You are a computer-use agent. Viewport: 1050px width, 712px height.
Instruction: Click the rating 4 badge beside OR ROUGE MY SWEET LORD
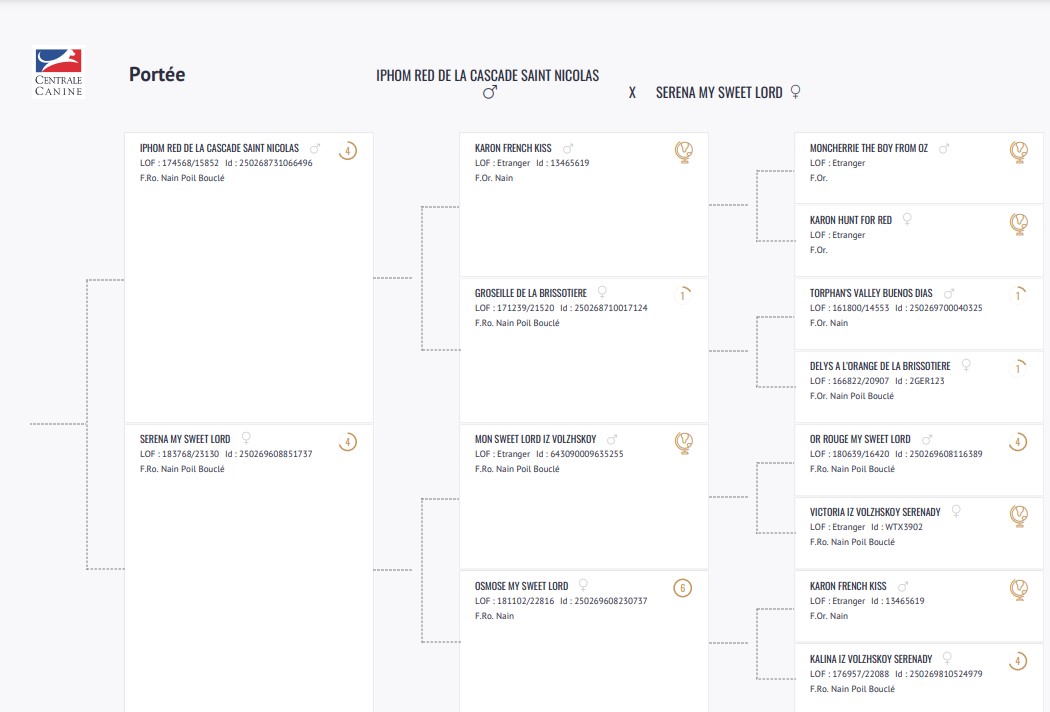point(1018,442)
